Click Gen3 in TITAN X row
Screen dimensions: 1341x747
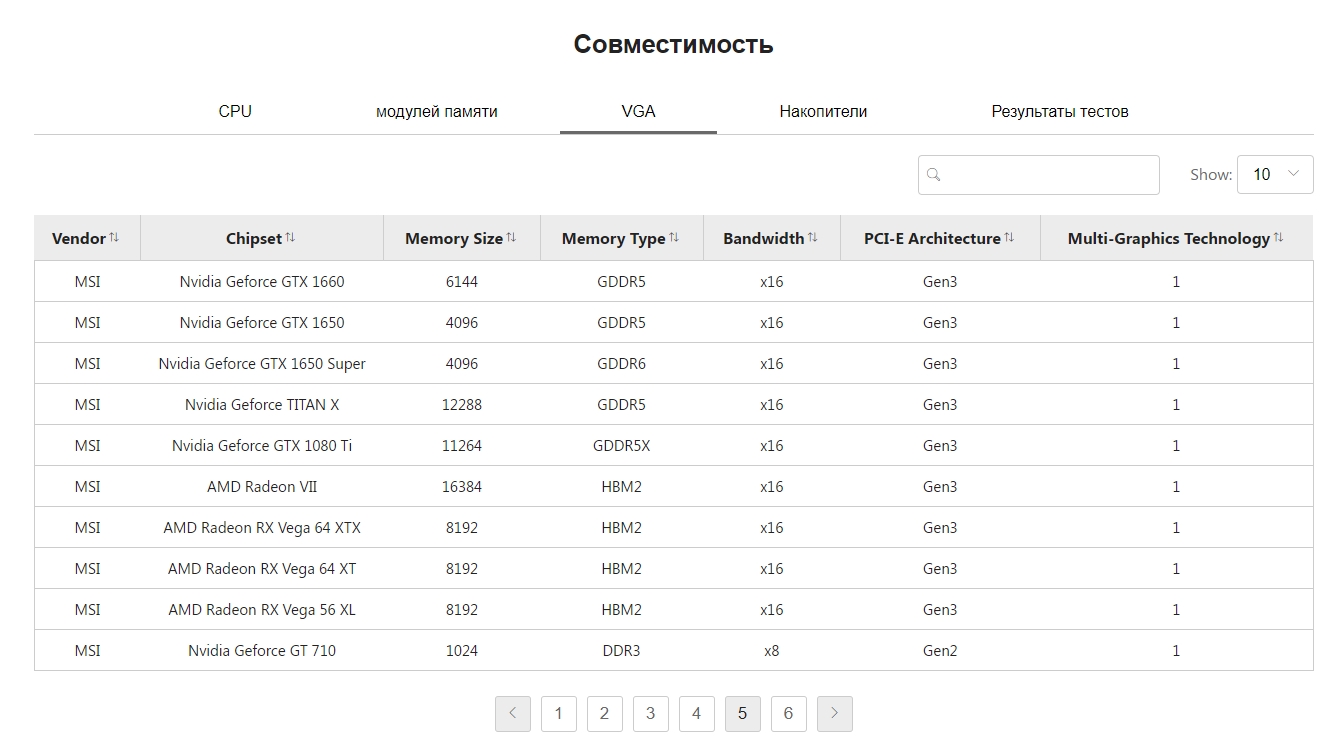pos(940,405)
